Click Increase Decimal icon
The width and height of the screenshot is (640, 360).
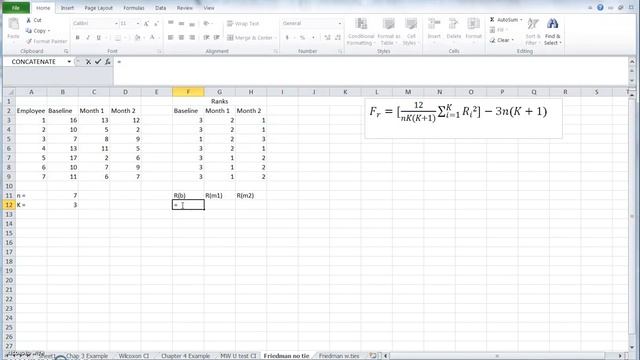coord(327,38)
